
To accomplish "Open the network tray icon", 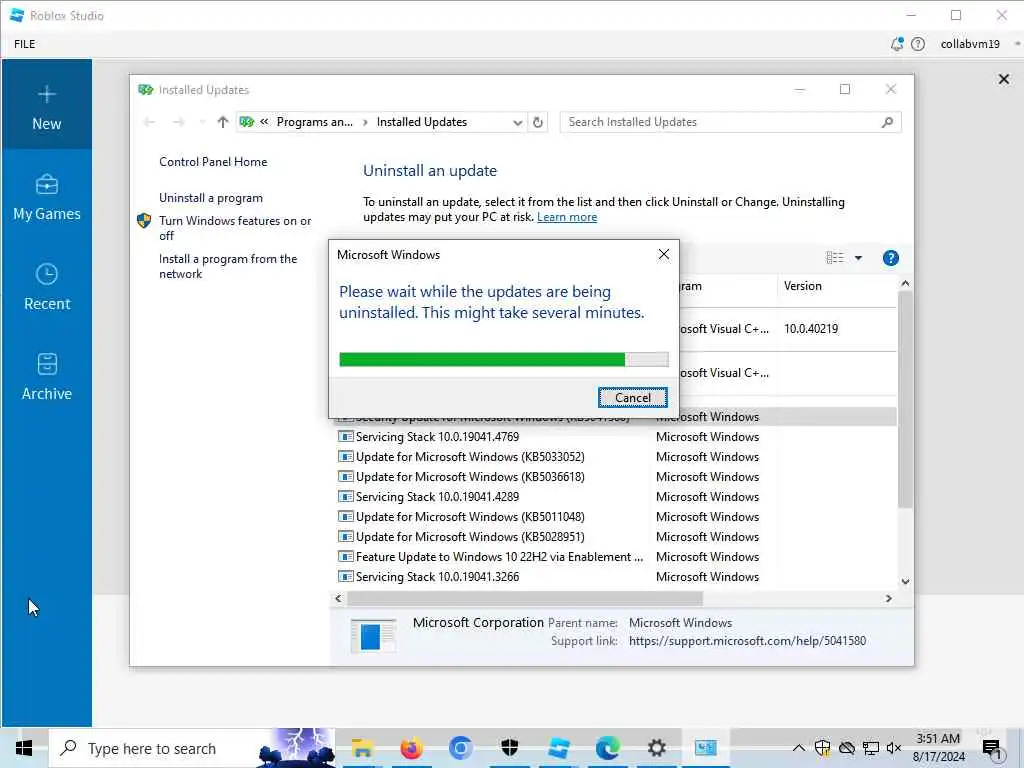I will [x=871, y=748].
